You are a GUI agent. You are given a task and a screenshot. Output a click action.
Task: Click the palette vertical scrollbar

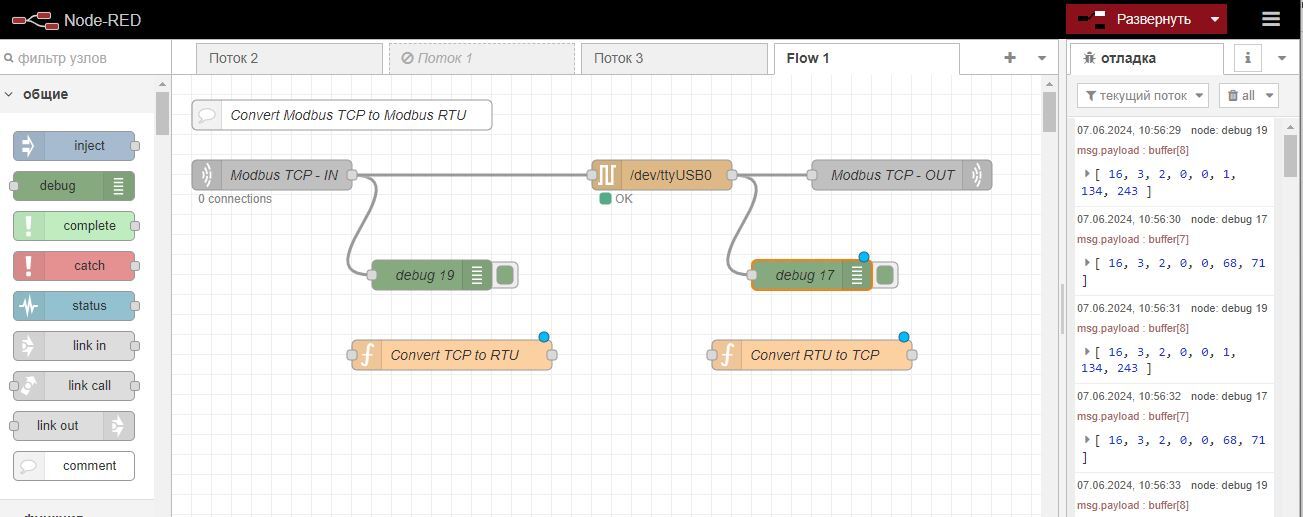162,112
